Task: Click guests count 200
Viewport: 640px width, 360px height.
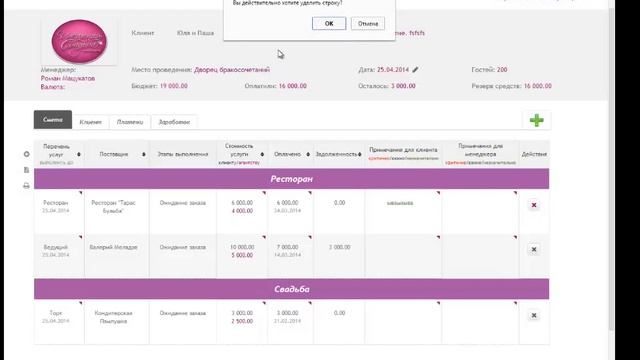Action: pos(502,70)
